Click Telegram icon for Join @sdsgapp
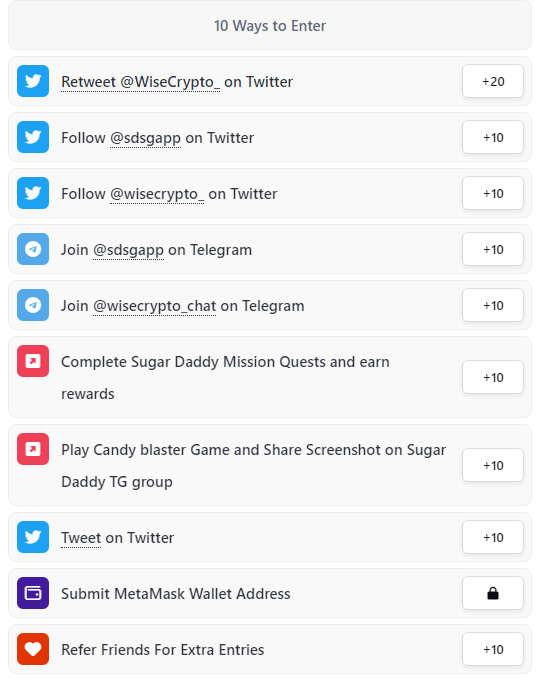This screenshot has height=680, width=540. [33, 249]
